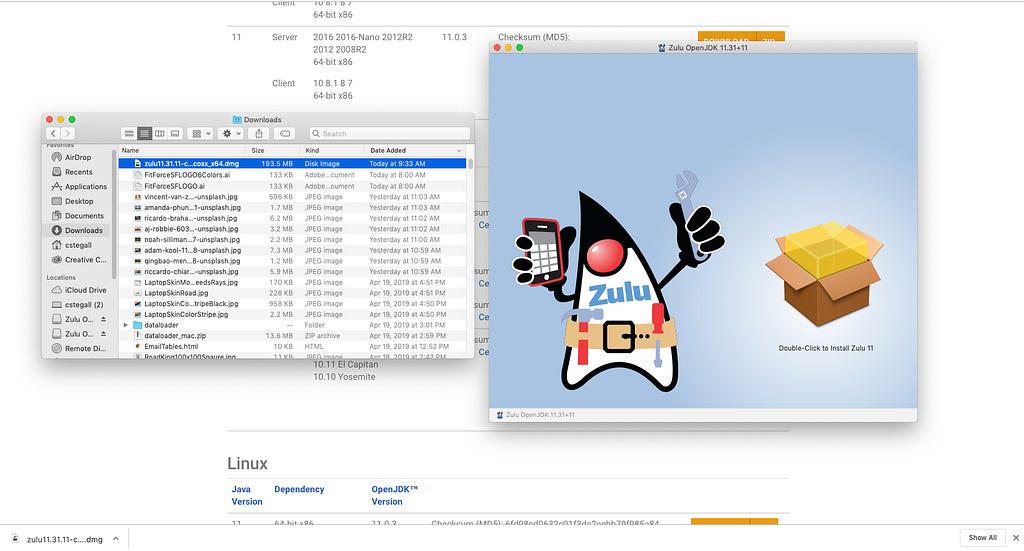Switch Finder to icon view
This screenshot has height=551, width=1024.
128,133
